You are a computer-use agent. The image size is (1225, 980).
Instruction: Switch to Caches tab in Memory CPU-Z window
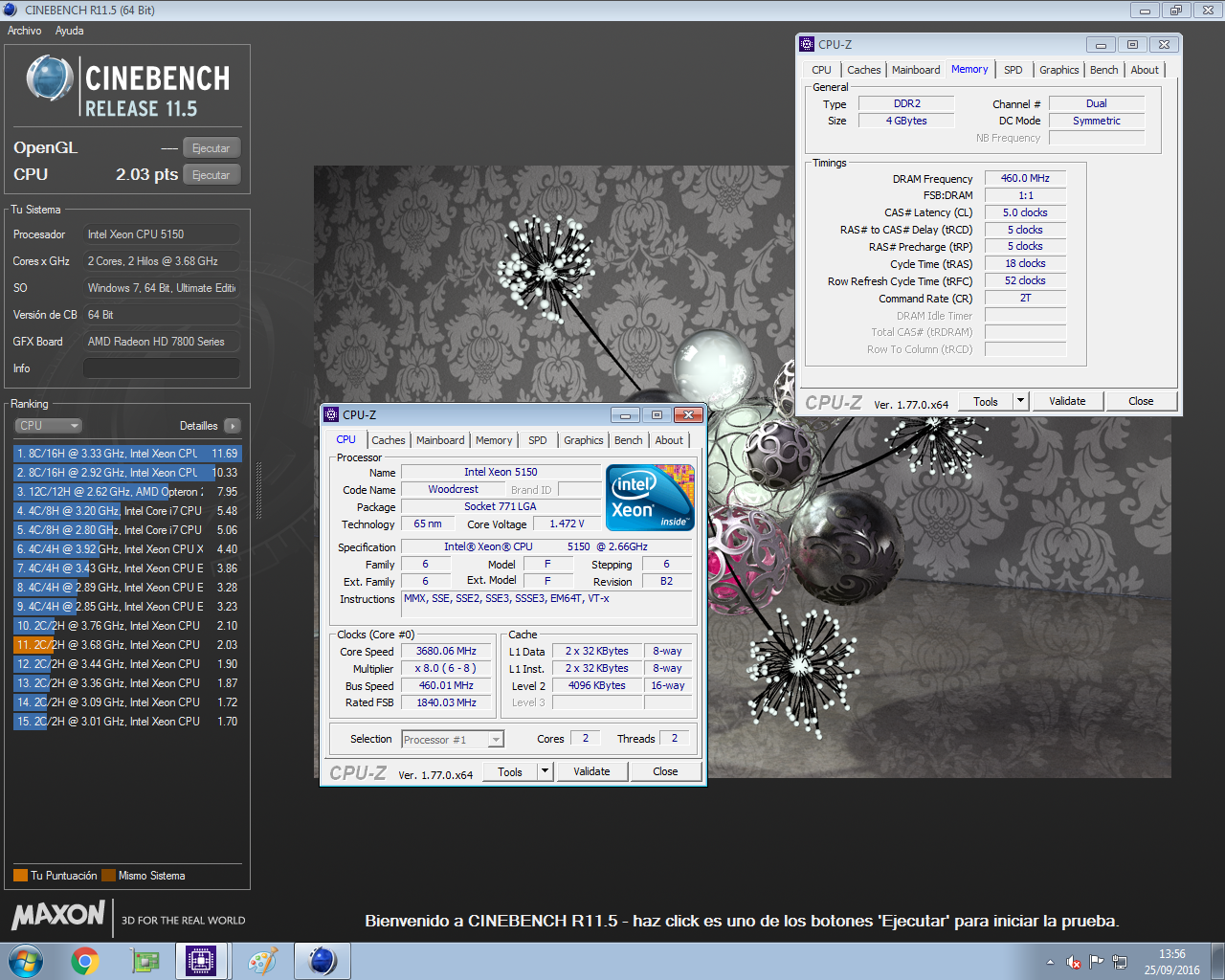(864, 70)
